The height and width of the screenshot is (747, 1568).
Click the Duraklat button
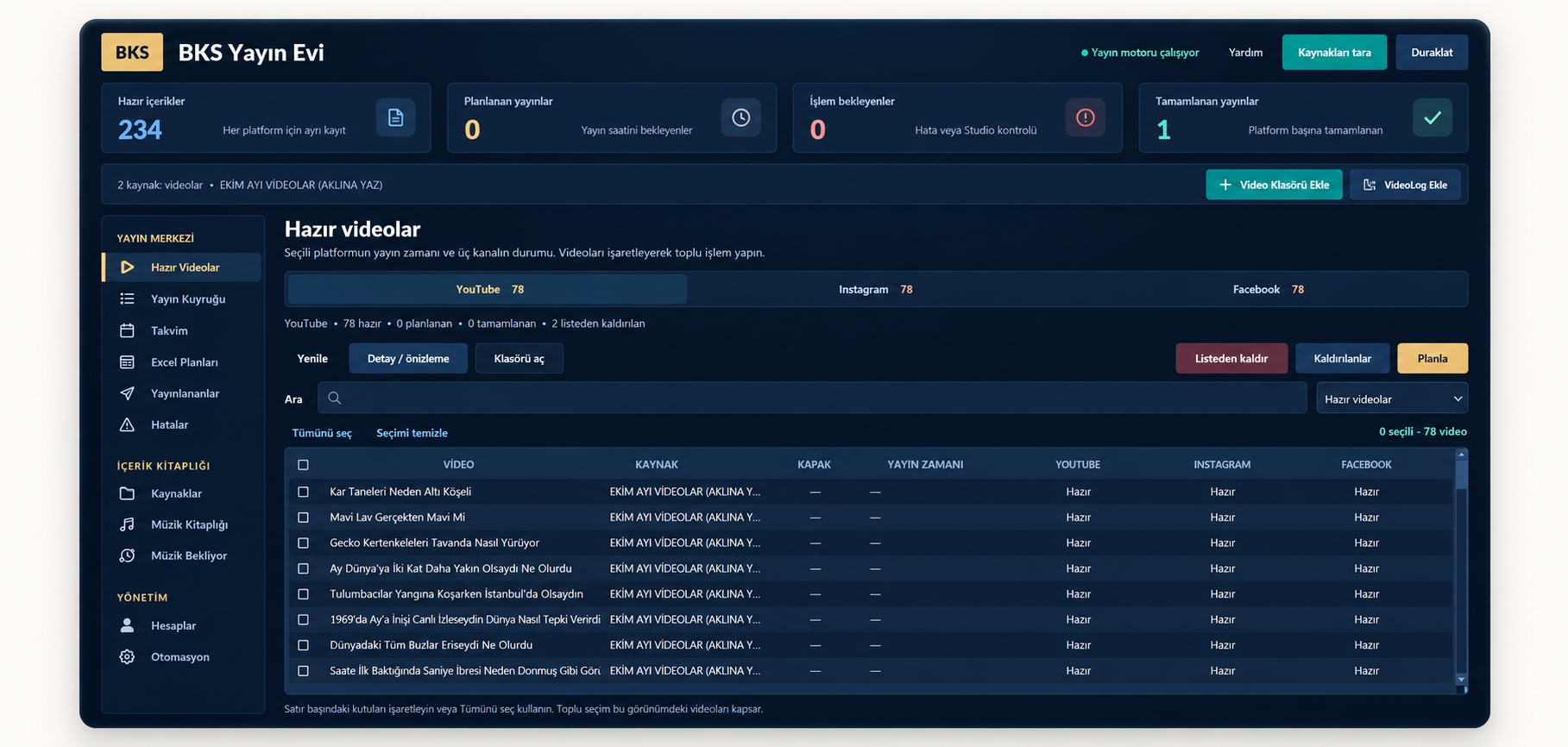[x=1432, y=53]
